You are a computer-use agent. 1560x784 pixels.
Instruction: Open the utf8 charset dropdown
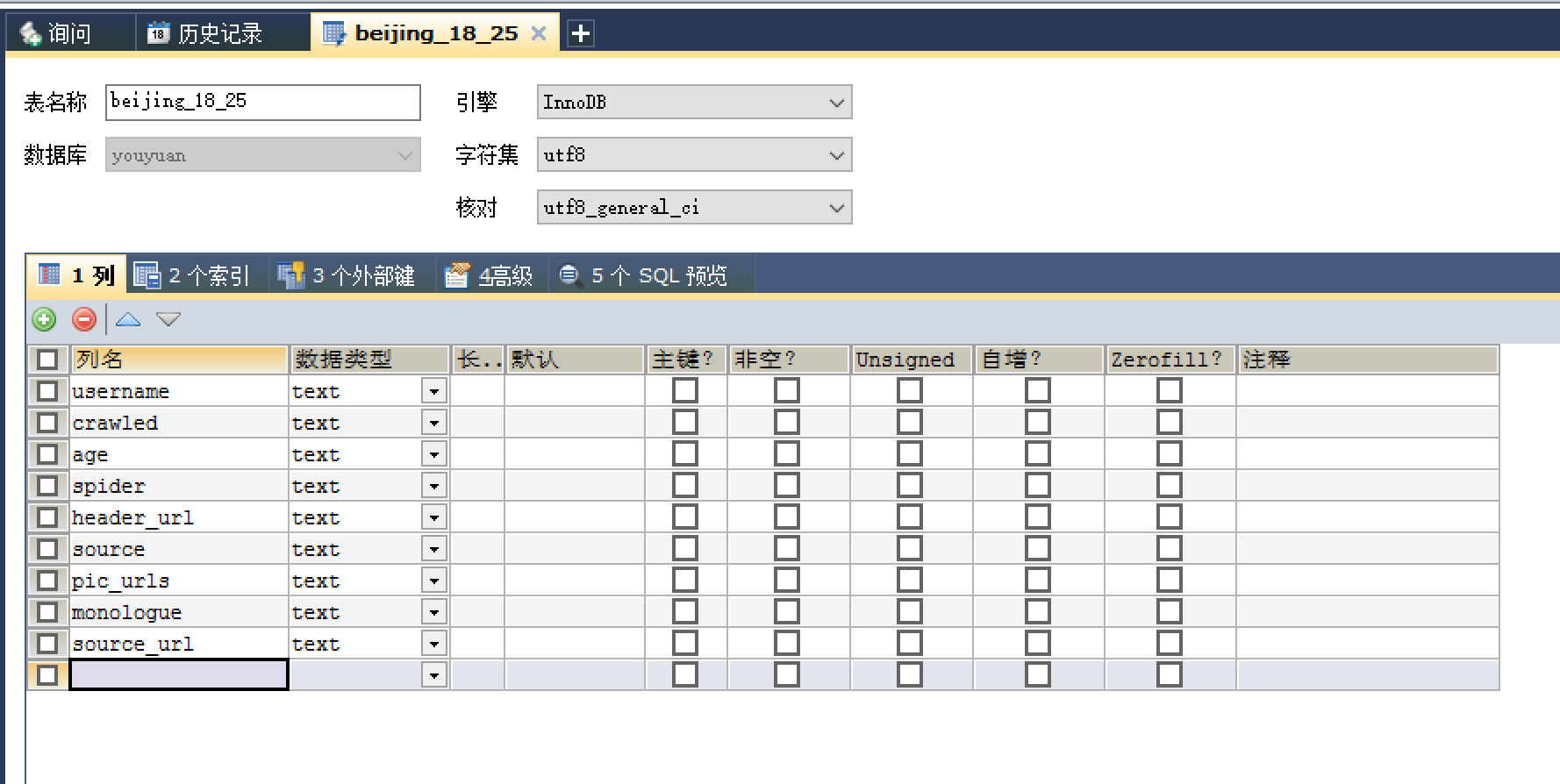(836, 155)
